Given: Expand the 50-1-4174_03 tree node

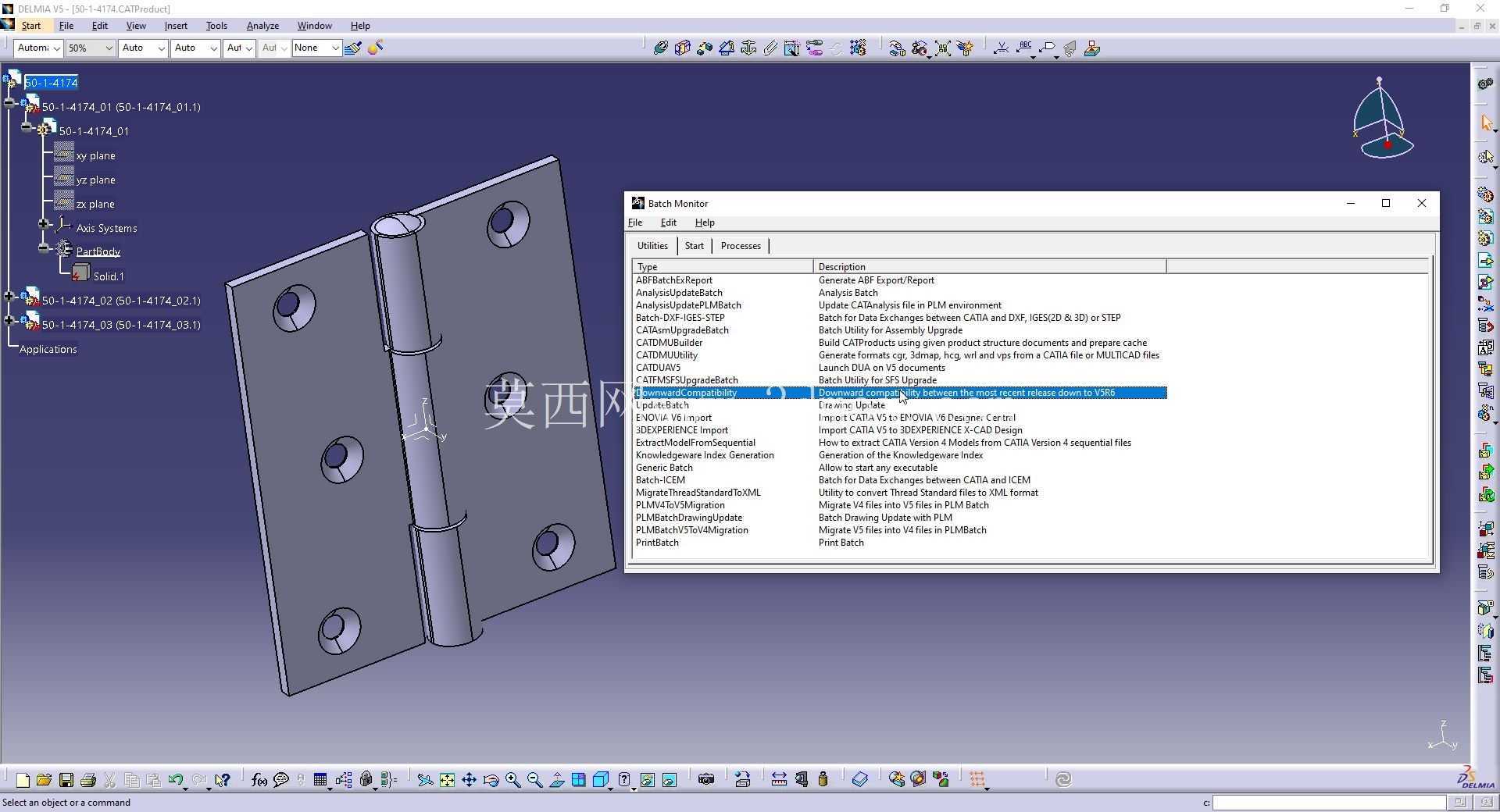Looking at the screenshot, I should click(x=9, y=320).
